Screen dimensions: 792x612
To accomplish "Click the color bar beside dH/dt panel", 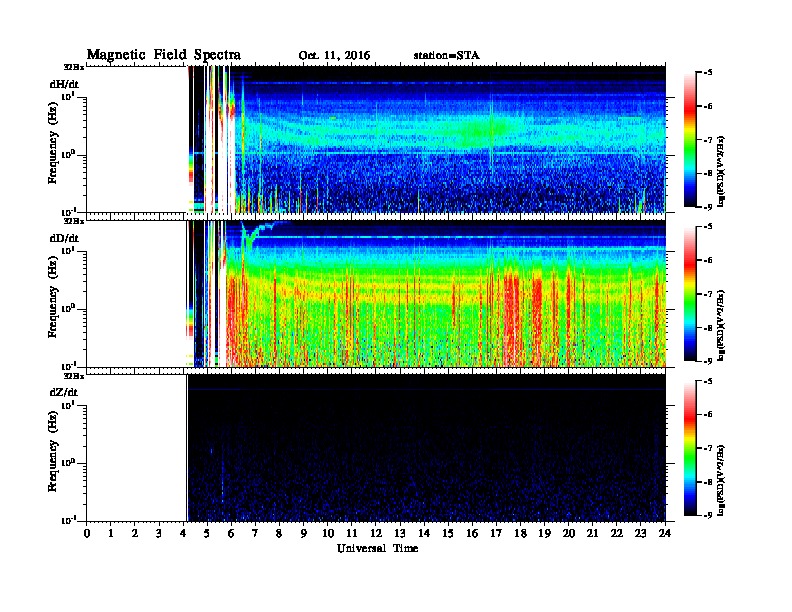I will [690, 139].
